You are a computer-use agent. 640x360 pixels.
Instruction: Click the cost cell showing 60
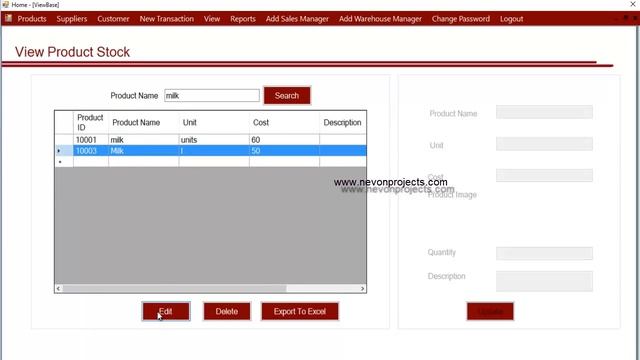click(284, 140)
